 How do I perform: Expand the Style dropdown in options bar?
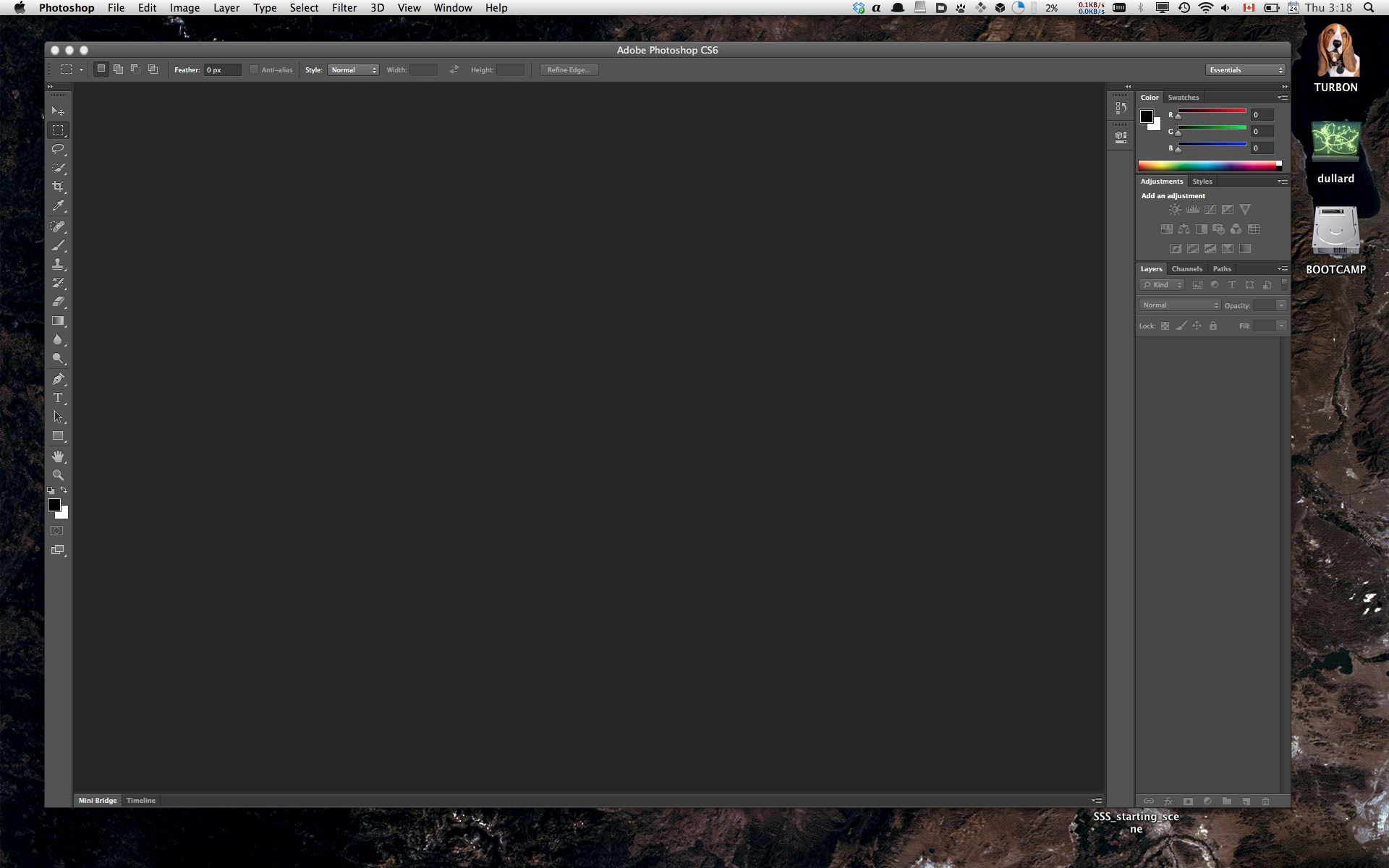click(x=352, y=69)
